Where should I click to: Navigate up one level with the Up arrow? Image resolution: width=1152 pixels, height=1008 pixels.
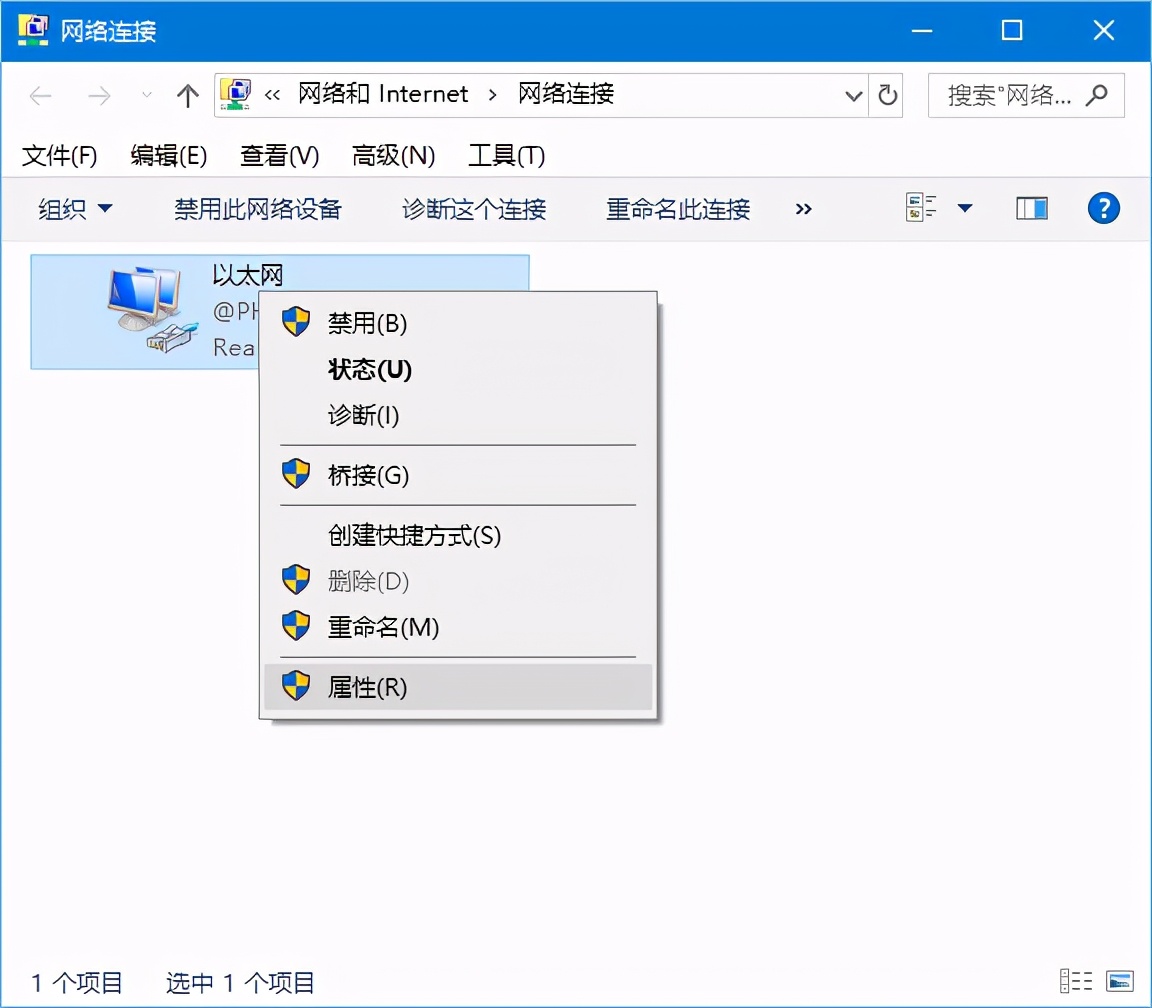[187, 95]
